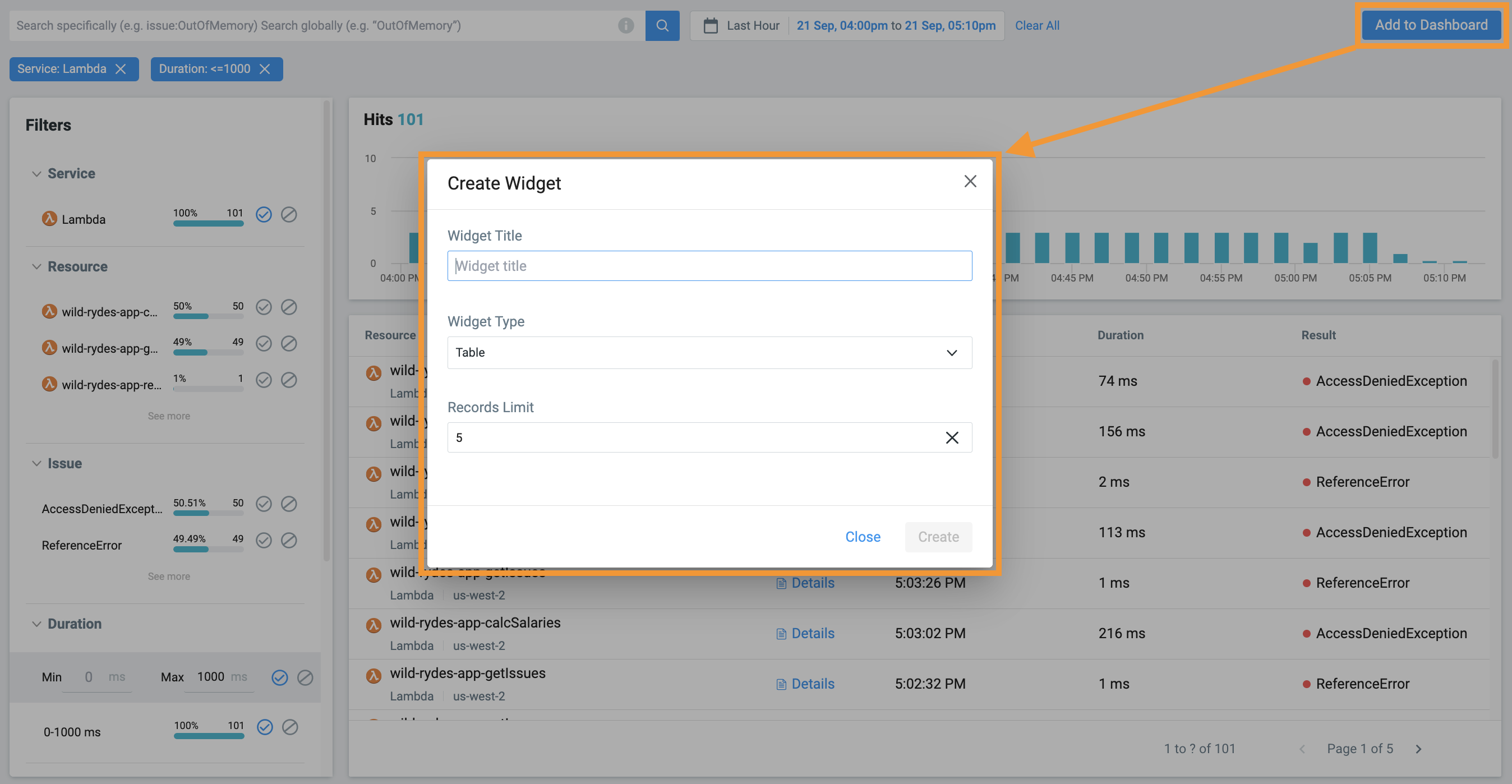Image resolution: width=1512 pixels, height=784 pixels.
Task: Collapse the Resource filter section
Action: [x=36, y=266]
